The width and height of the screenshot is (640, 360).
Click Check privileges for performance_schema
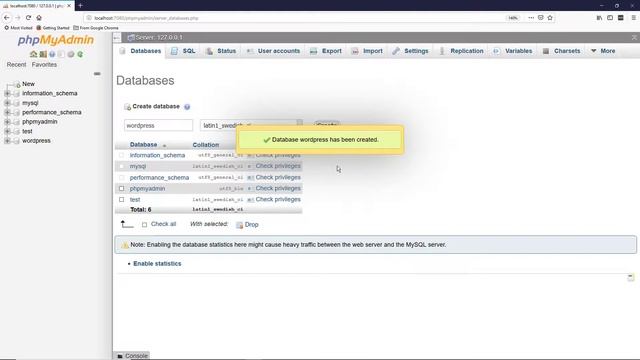tap(278, 178)
